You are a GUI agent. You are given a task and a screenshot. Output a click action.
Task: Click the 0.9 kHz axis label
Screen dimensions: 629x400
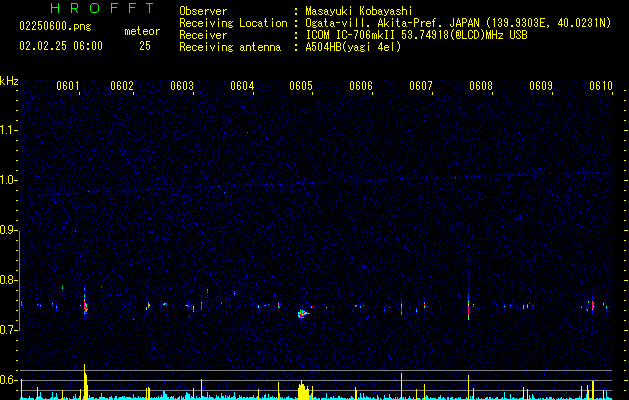8,230
